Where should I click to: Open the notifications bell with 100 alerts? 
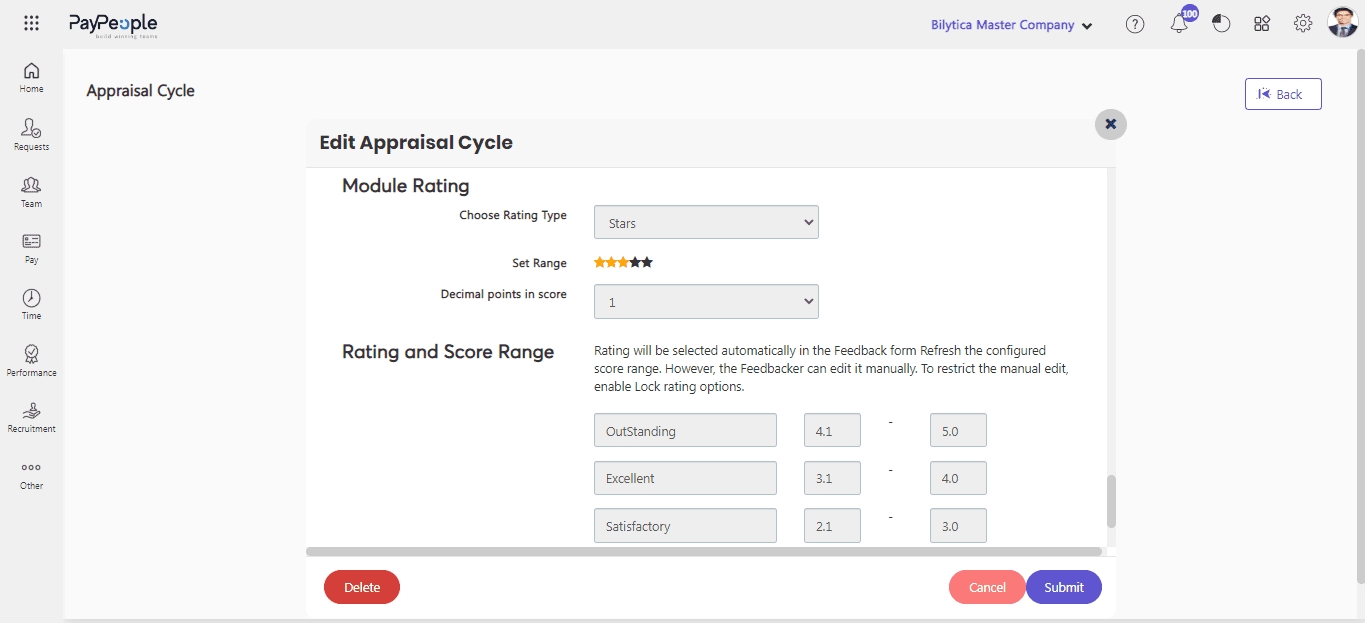tap(1180, 22)
